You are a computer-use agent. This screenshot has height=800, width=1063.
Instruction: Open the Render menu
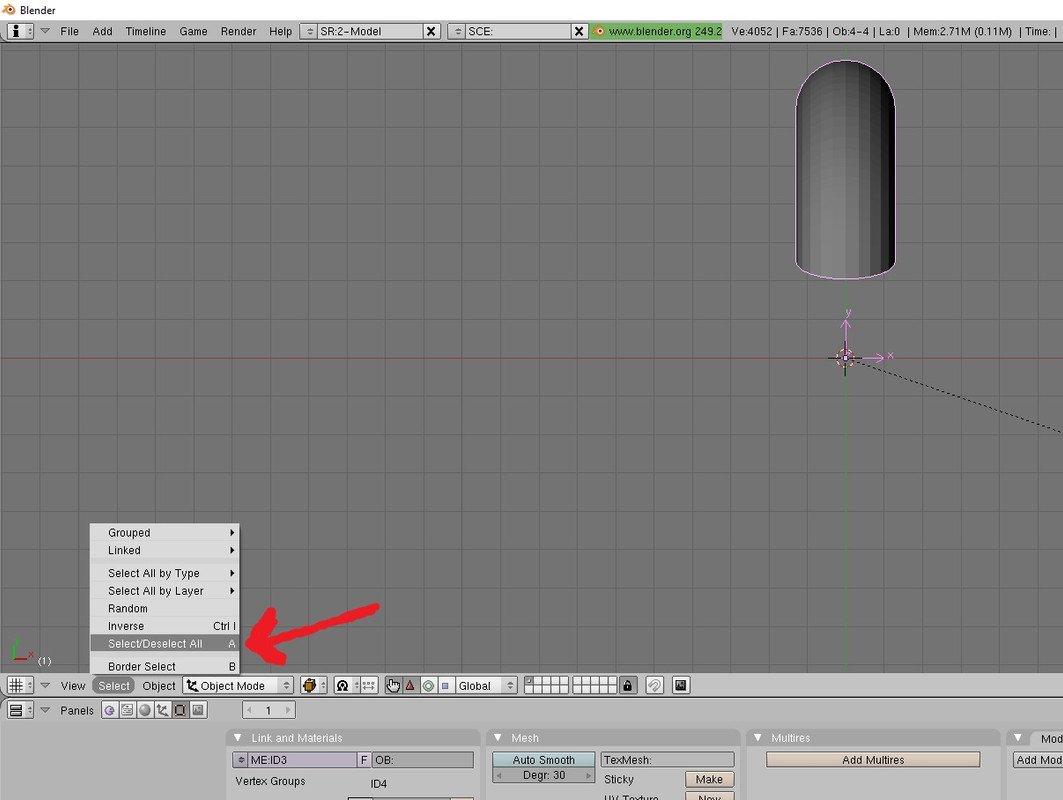(238, 31)
